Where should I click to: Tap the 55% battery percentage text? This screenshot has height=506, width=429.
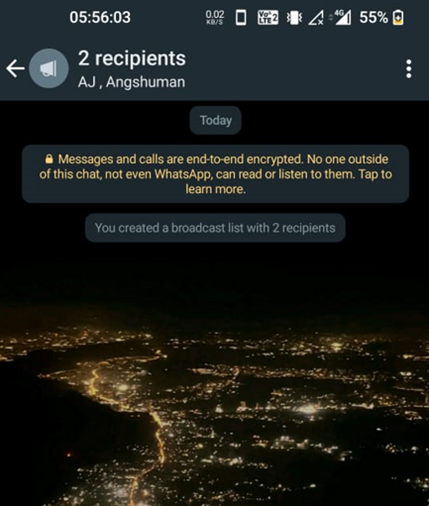374,17
